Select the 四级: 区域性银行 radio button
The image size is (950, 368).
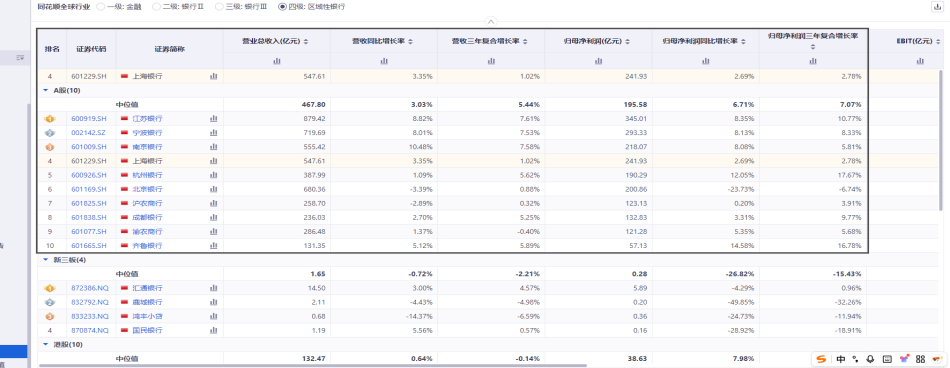click(x=282, y=7)
